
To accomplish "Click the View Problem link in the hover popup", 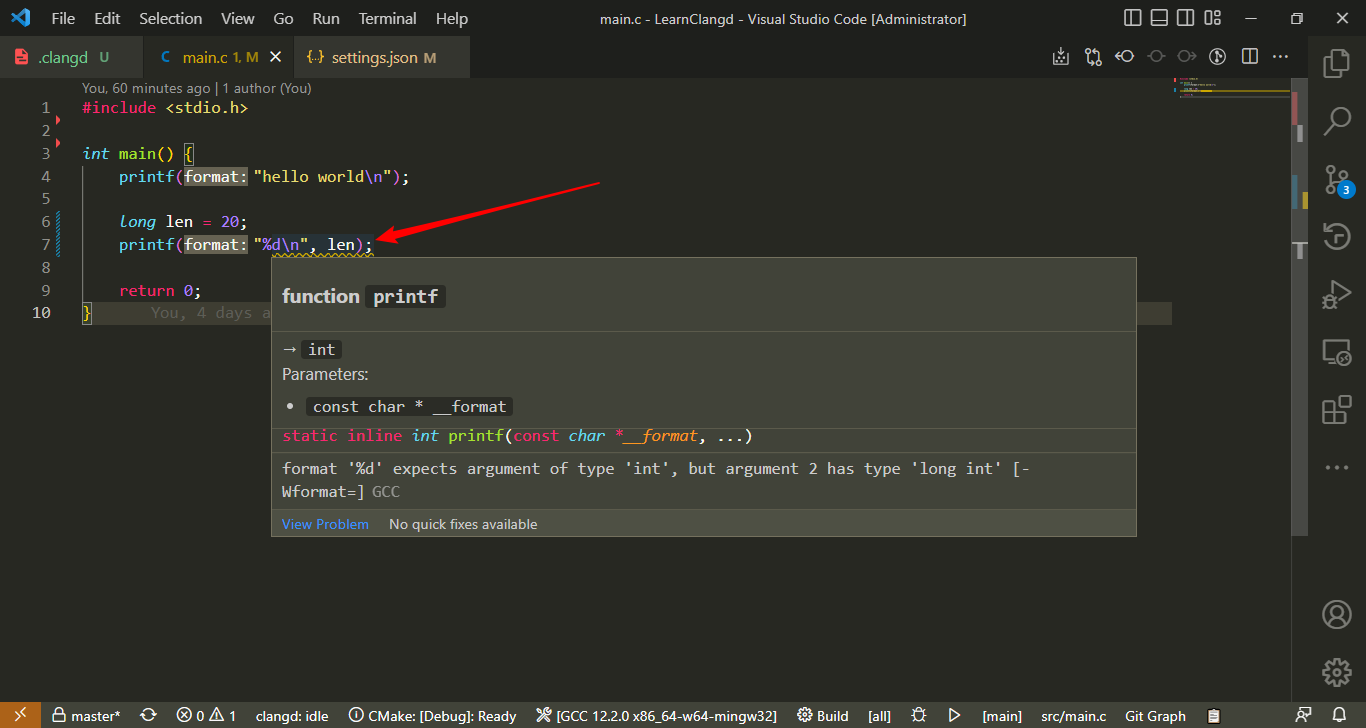I will point(325,523).
